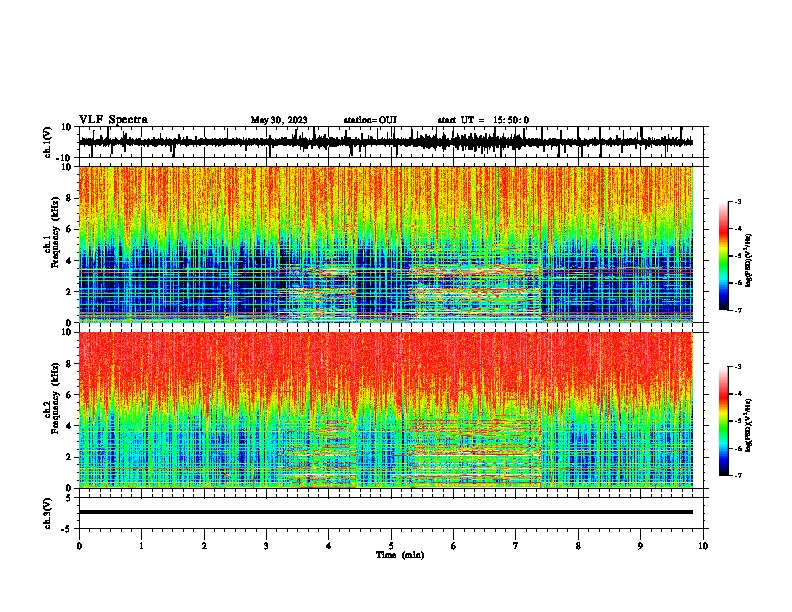Click the ch.1 spectrogram color scale bar

pyautogui.click(x=723, y=256)
